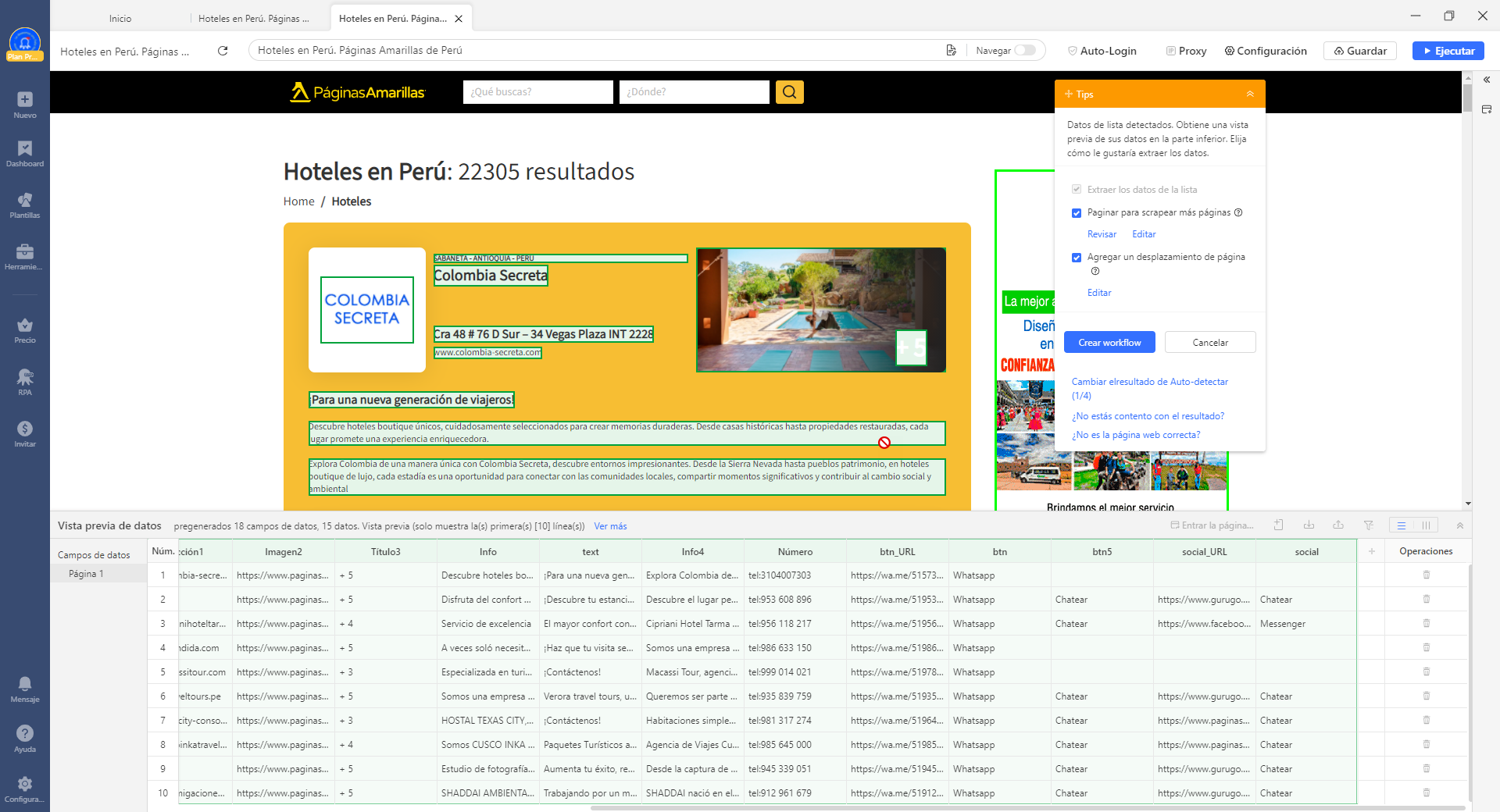This screenshot has height=812, width=1500.
Task: Uncheck Paginar para scrapear más páginas
Action: pyautogui.click(x=1077, y=213)
